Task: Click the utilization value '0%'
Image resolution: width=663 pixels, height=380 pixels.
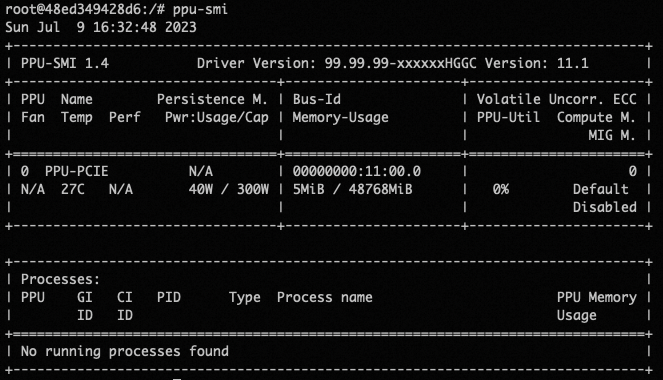Action: 501,189
